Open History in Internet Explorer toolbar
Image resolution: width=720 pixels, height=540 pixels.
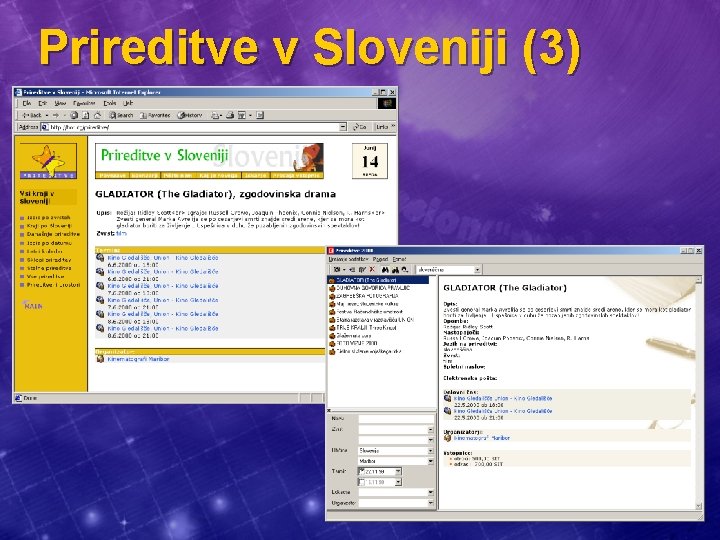(190, 115)
